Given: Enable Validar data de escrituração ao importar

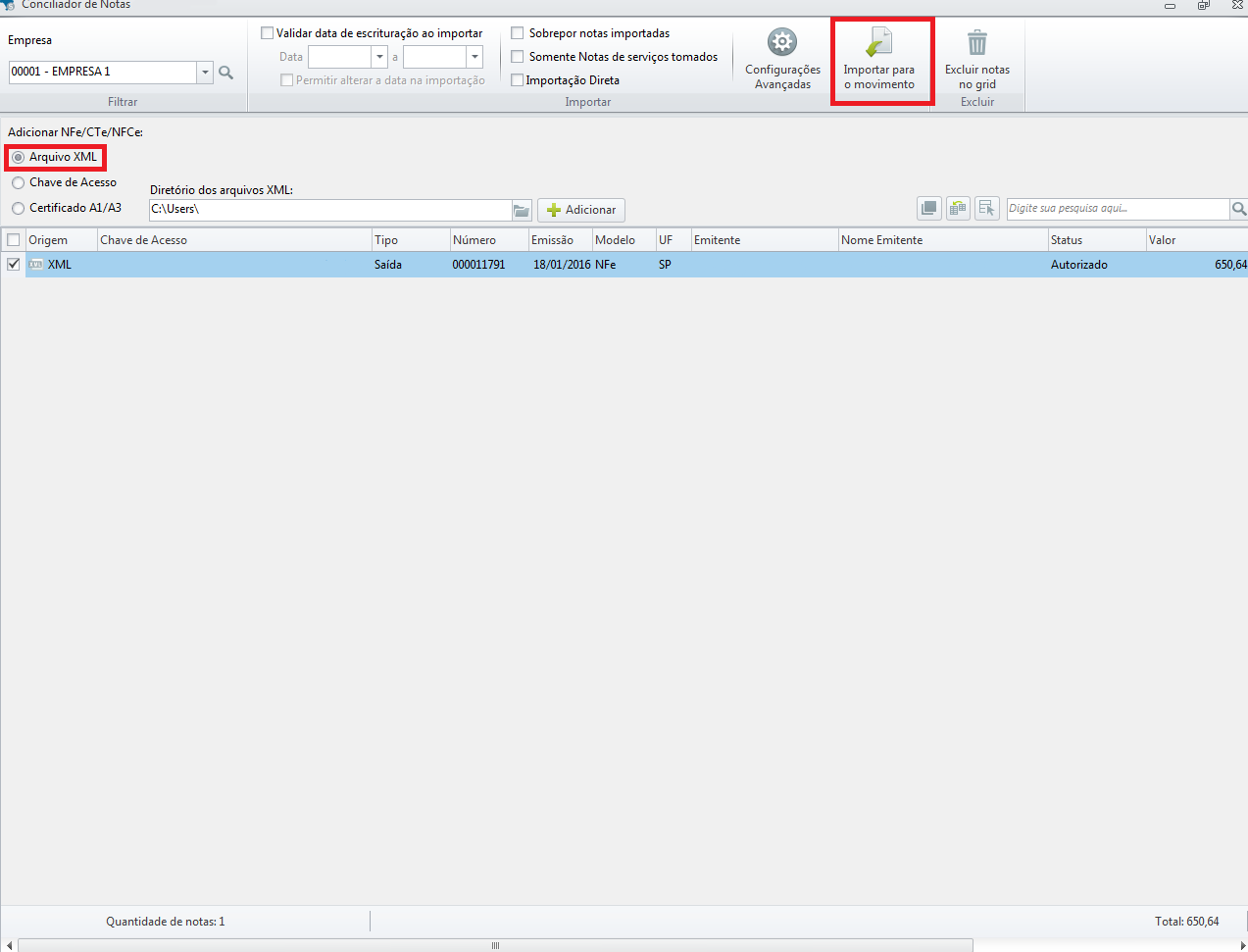Looking at the screenshot, I should coord(267,32).
